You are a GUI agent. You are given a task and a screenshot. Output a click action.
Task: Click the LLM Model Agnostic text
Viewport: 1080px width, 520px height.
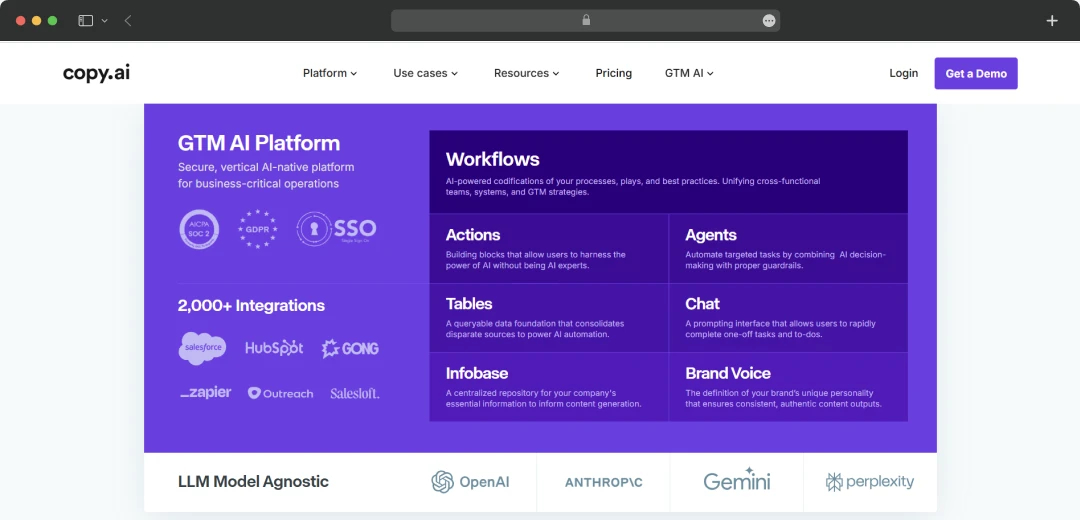point(253,481)
